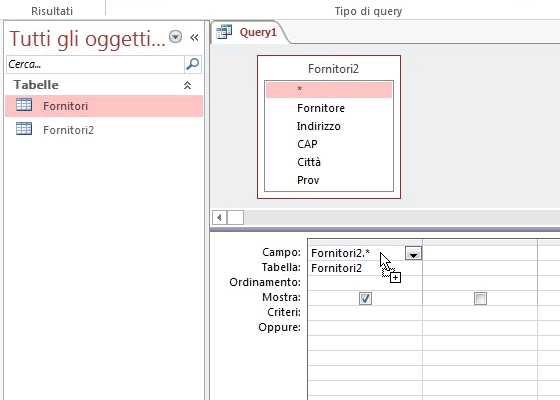Open the Campo dropdown for Fornitori2.*
Viewport: 560px width, 400px height.
[x=413, y=253]
